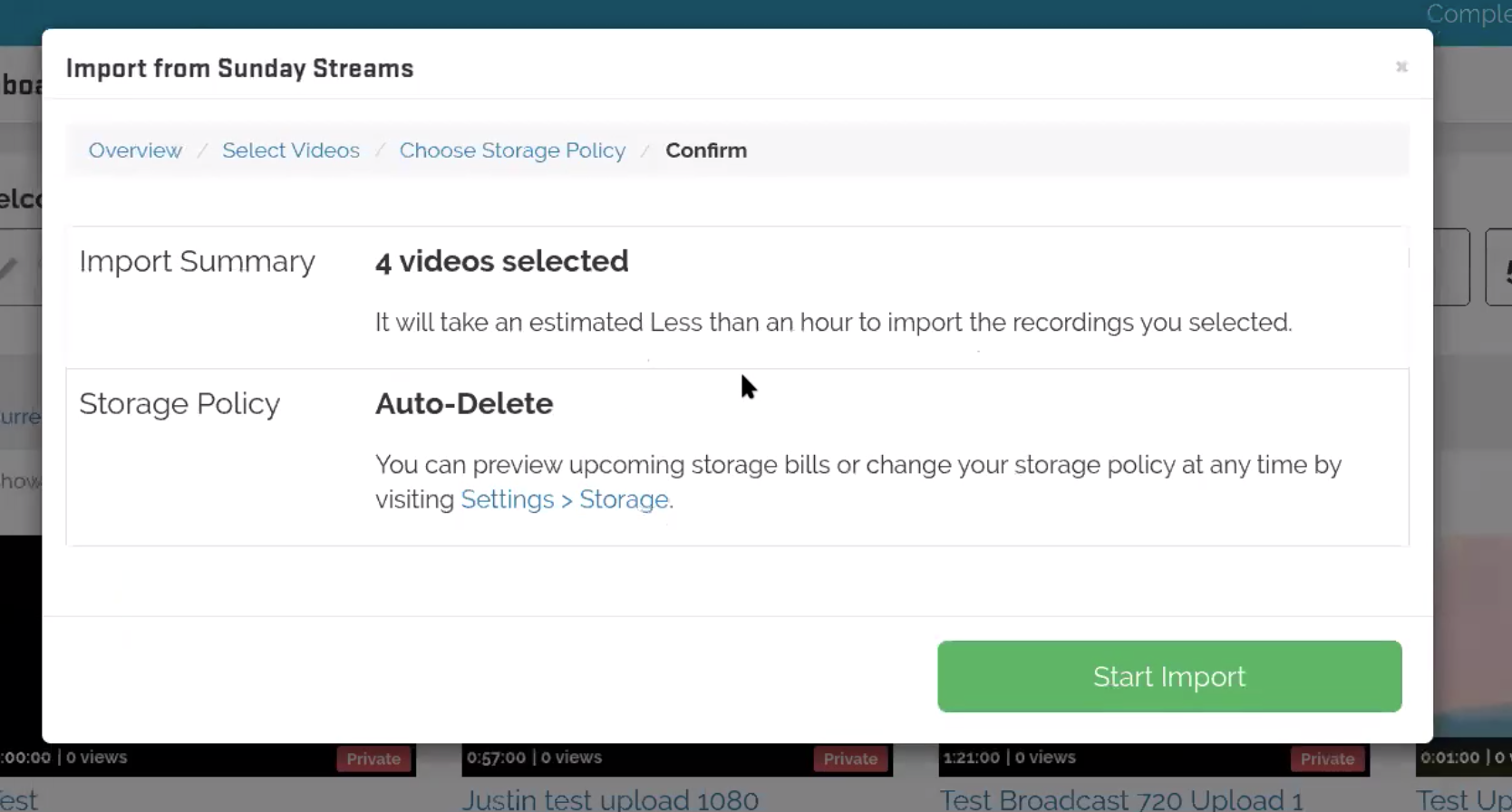Open the Settings > Storage link

point(565,499)
